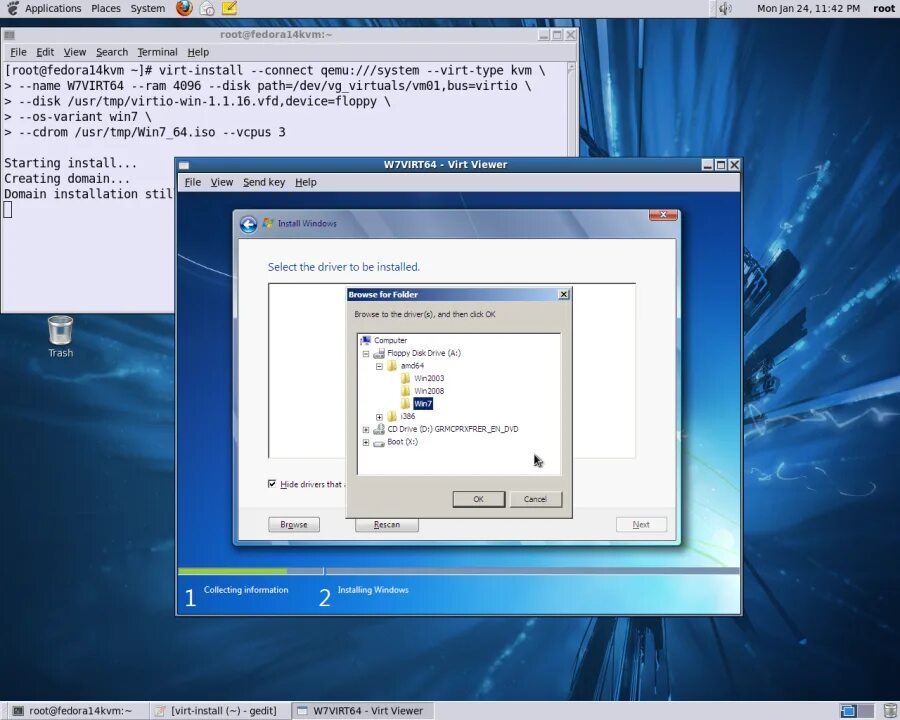This screenshot has height=720, width=900.
Task: Select the i386 folder icon
Action: click(392, 416)
